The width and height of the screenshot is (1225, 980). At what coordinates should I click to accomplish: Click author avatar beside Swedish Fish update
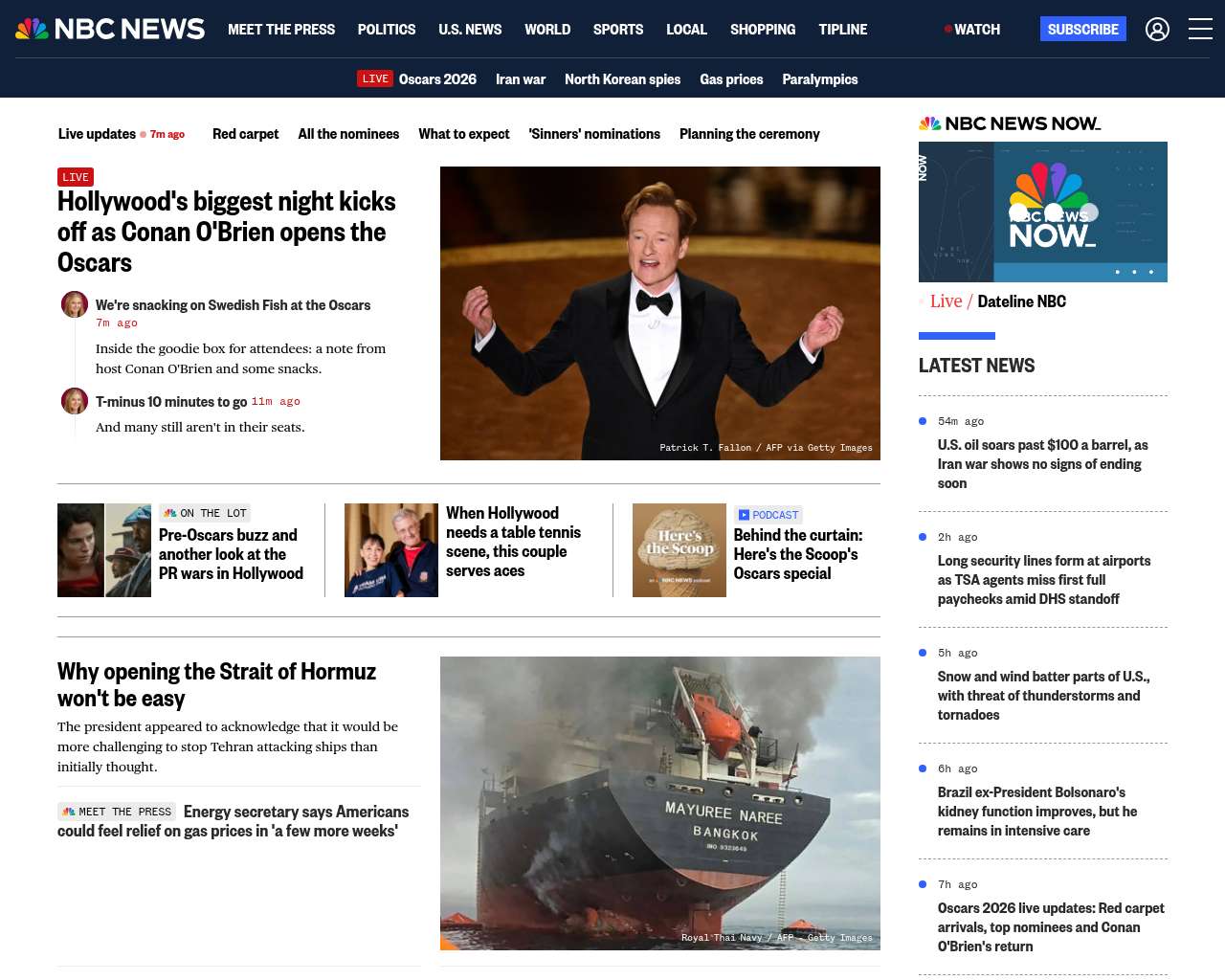click(75, 304)
